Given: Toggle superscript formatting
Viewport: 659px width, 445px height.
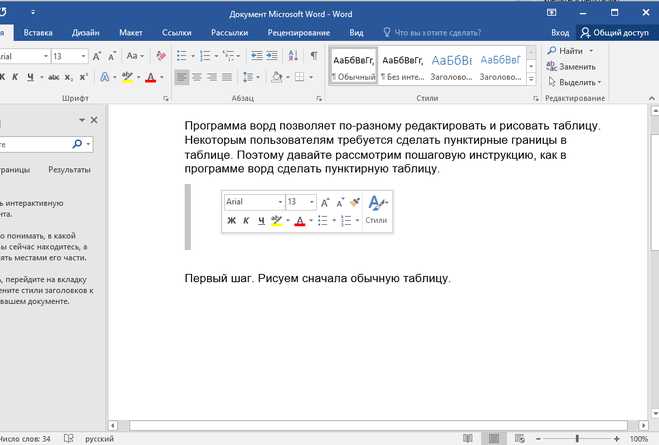Looking at the screenshot, I should (83, 77).
